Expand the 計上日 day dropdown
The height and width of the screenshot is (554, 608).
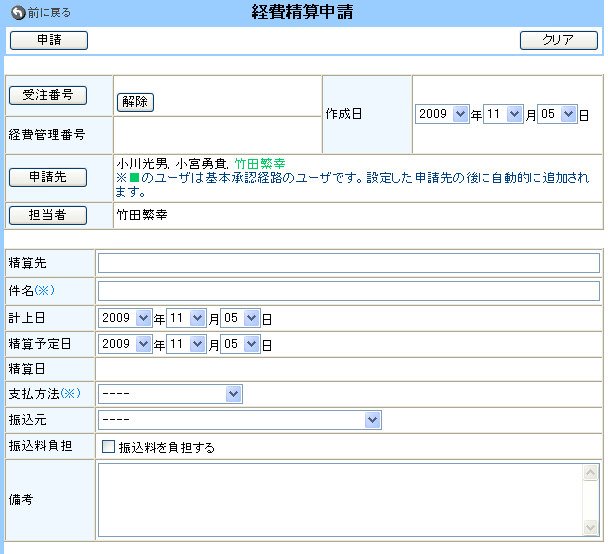click(x=240, y=318)
